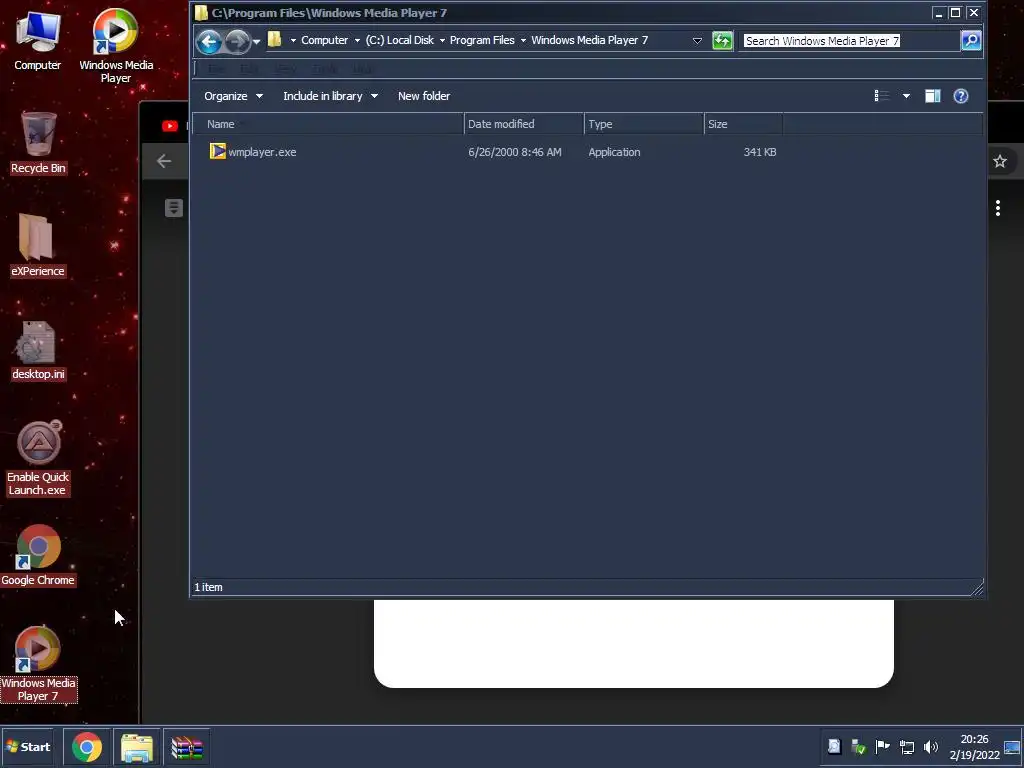Screen dimensions: 1024x768
Task: Open WinRAR taskbar button
Action: point(187,747)
